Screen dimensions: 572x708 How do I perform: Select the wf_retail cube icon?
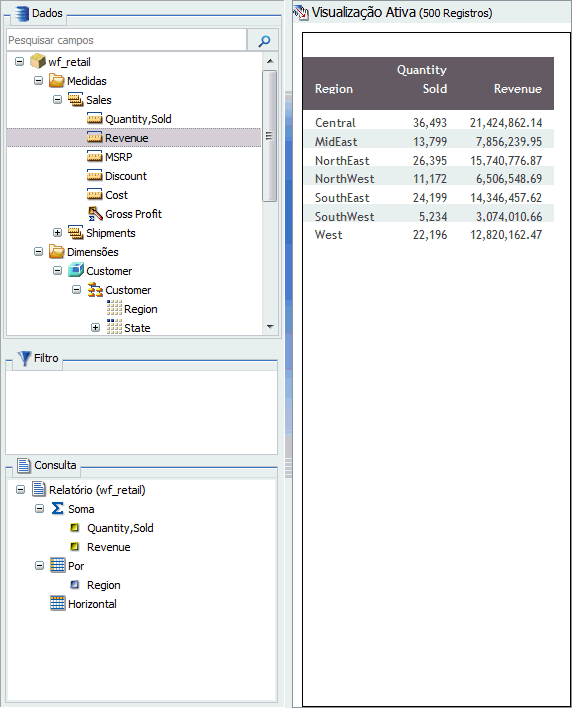pos(38,61)
